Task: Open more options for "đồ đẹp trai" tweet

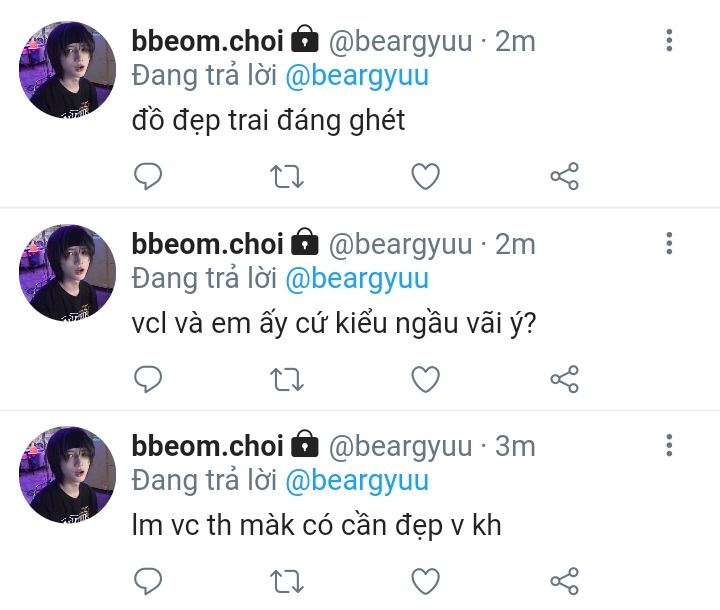Action: [669, 41]
